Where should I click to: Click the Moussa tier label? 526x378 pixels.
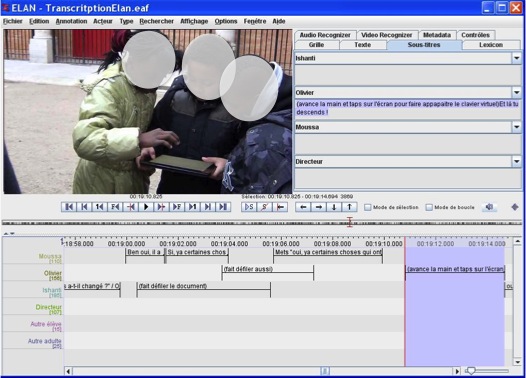click(x=50, y=257)
